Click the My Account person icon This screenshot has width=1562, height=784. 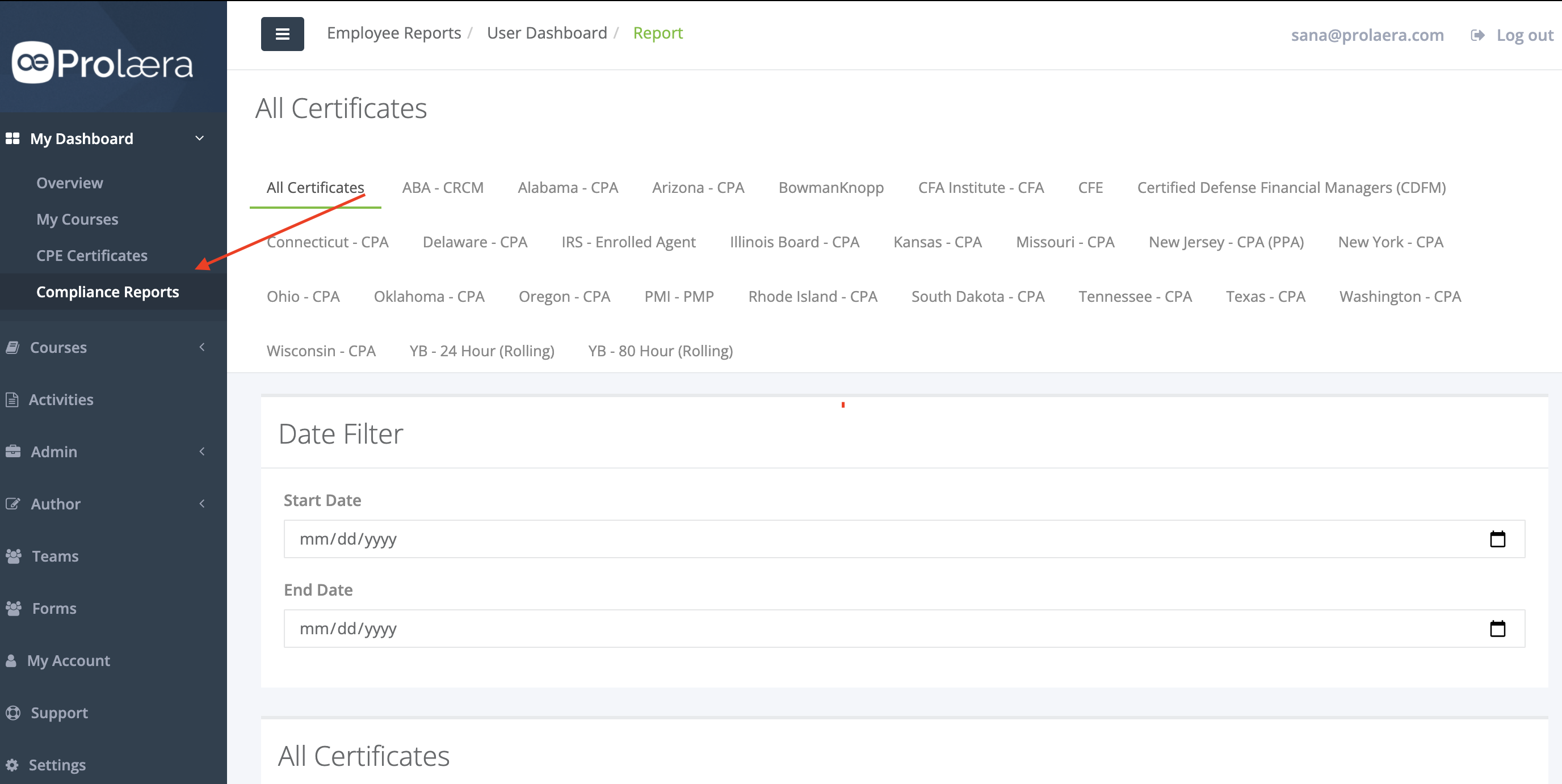pyautogui.click(x=11, y=660)
